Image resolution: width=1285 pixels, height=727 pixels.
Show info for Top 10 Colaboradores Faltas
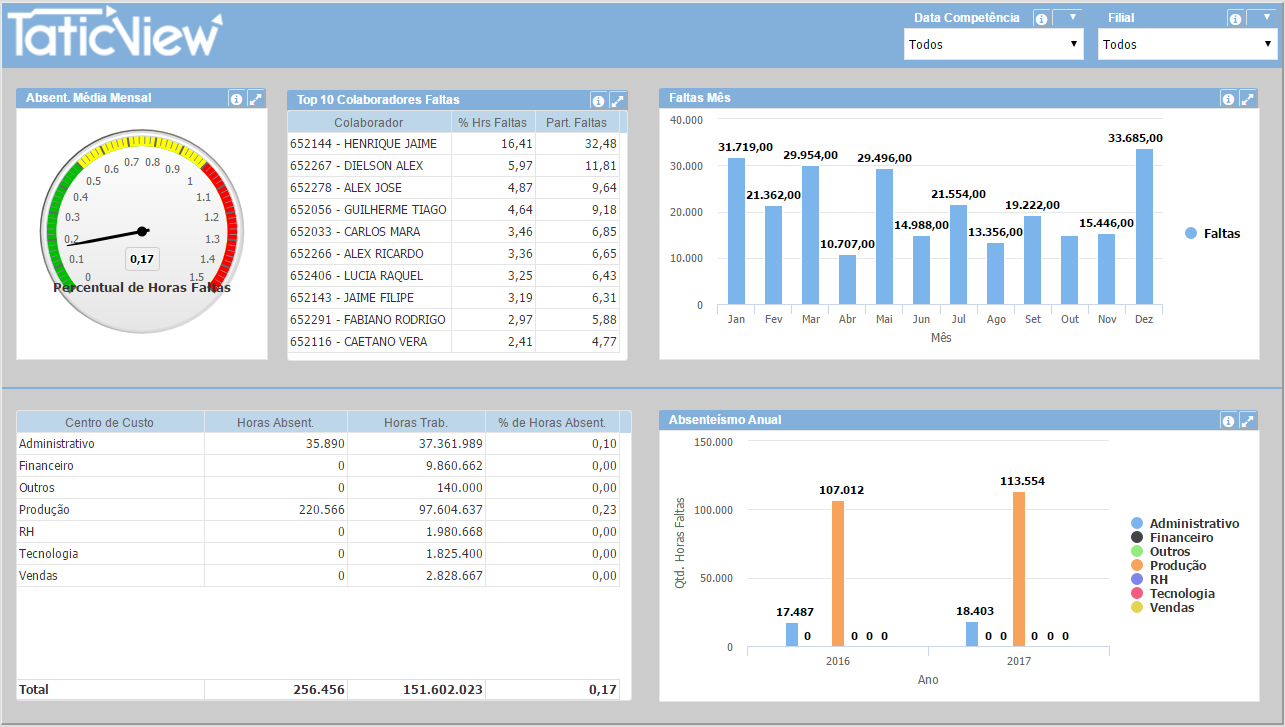tap(598, 100)
